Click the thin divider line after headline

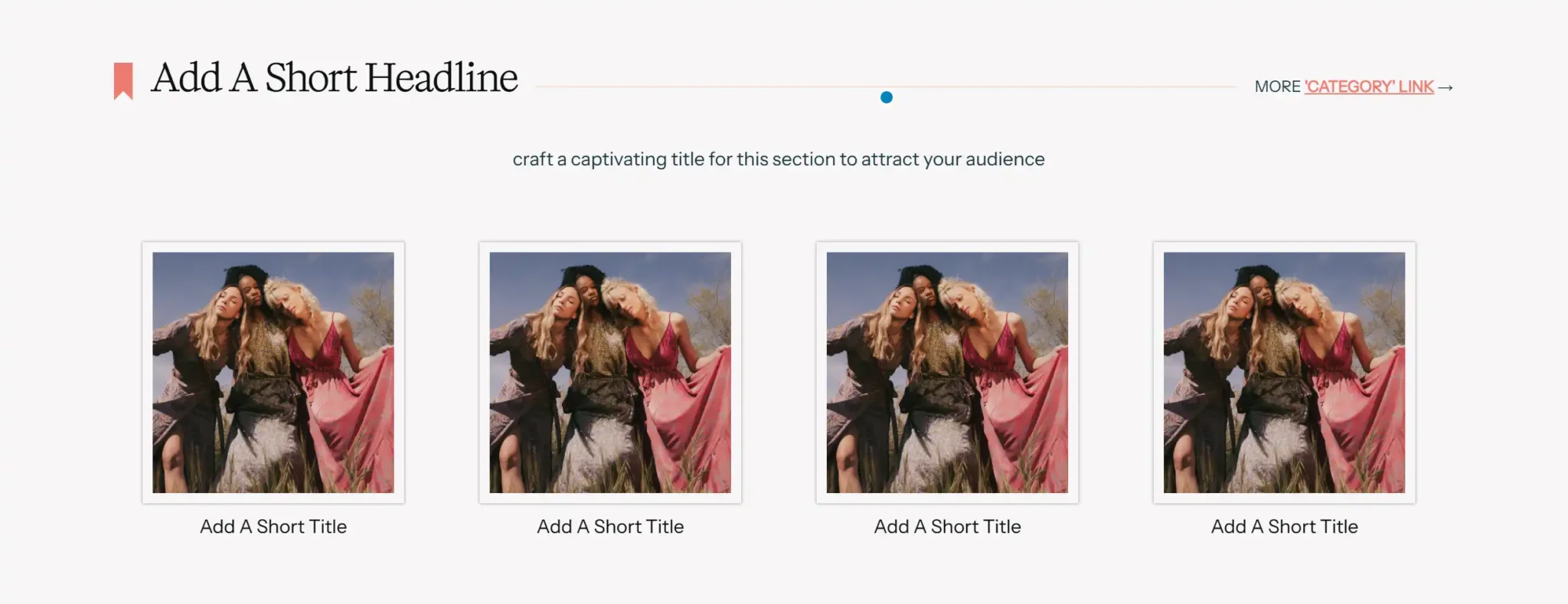pyautogui.click(x=885, y=87)
